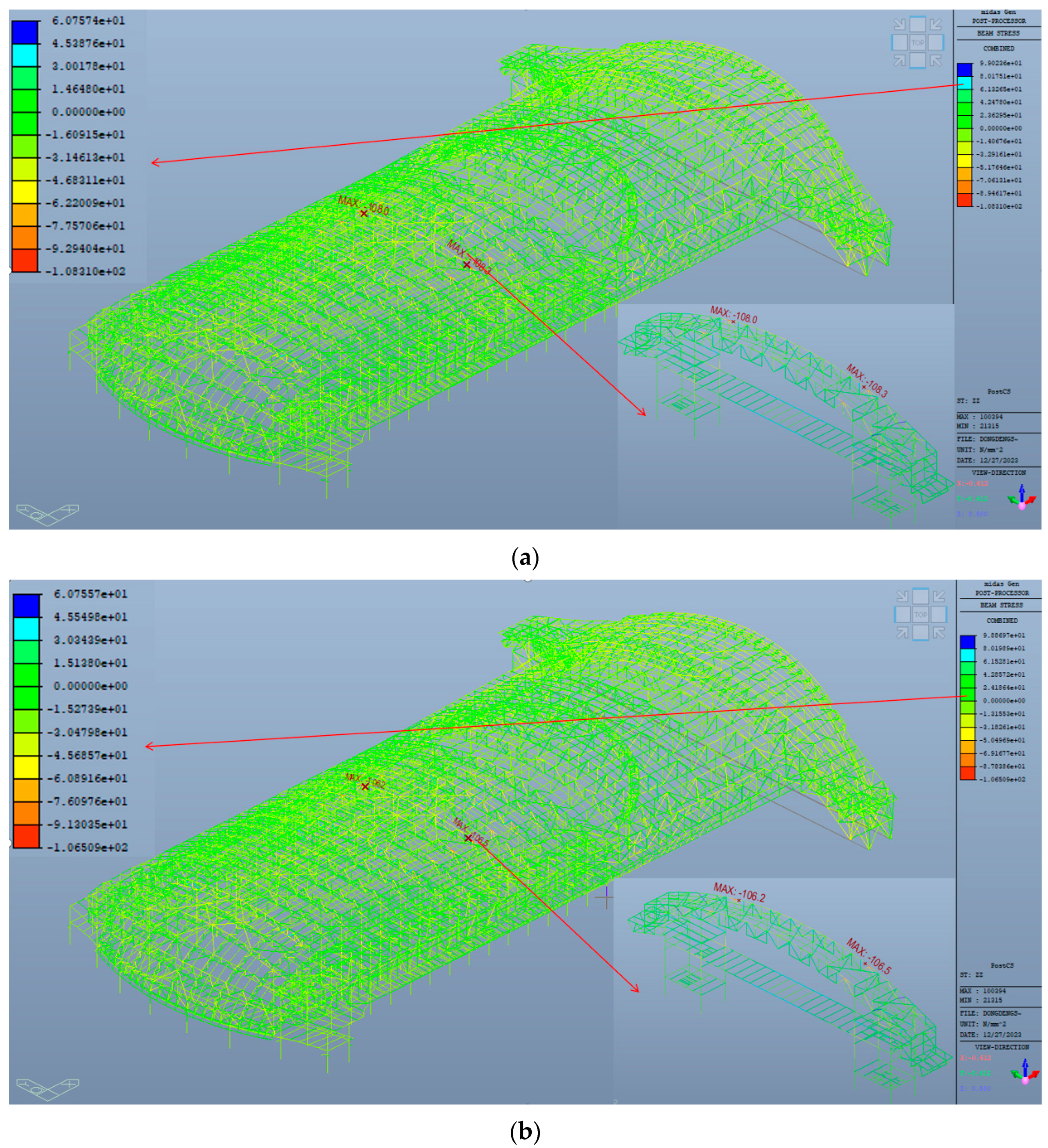This screenshot has height=1148, width=1048.
Task: Click top-left diagonal arrow of view navigator in panel (a)
Action: (x=899, y=24)
